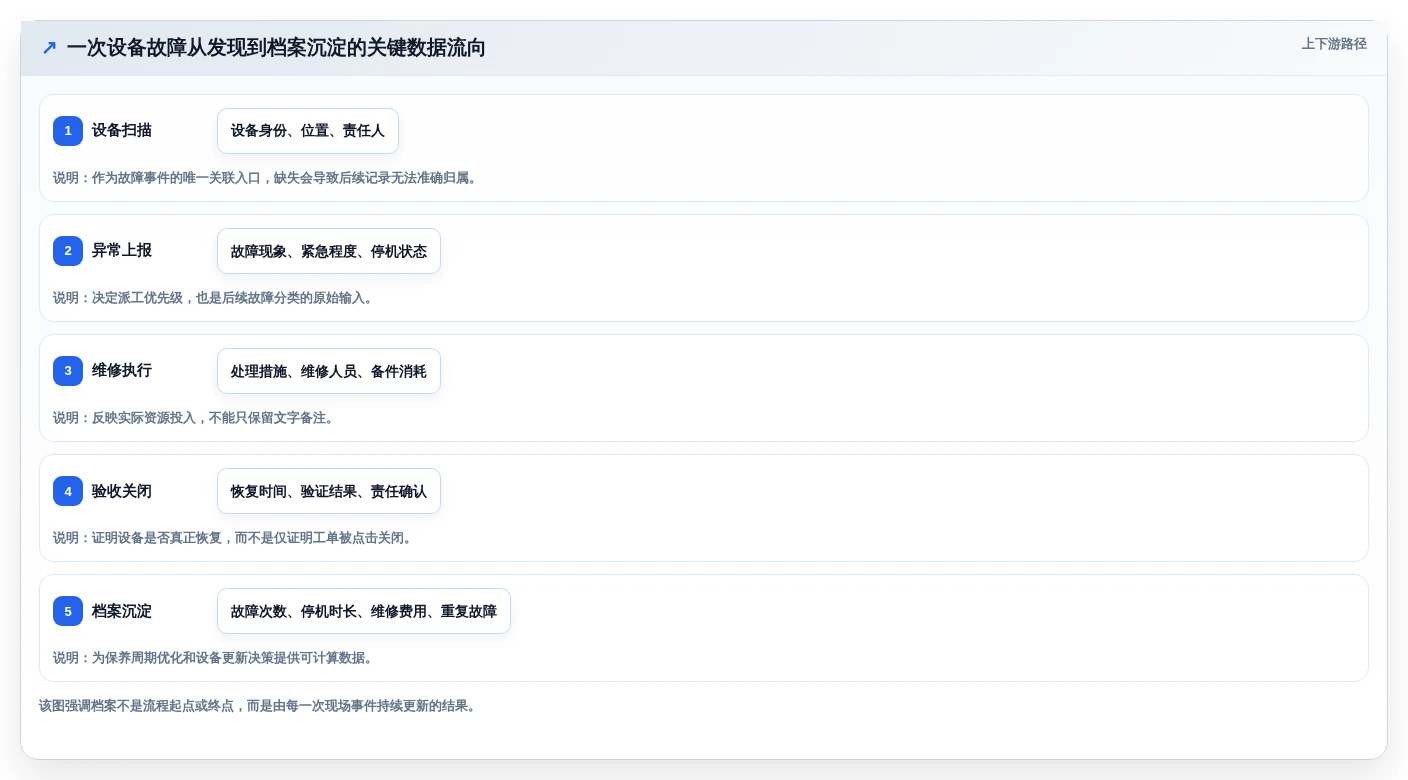Click the 上下游路径 label
The image size is (1408, 780).
coord(1334,44)
